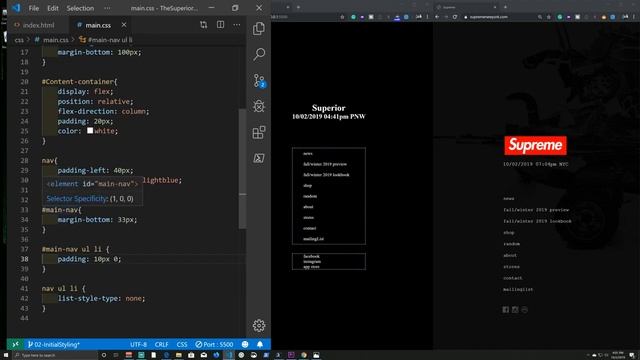
Task: Click the mailinglist link on Superior page
Action: tap(313, 239)
